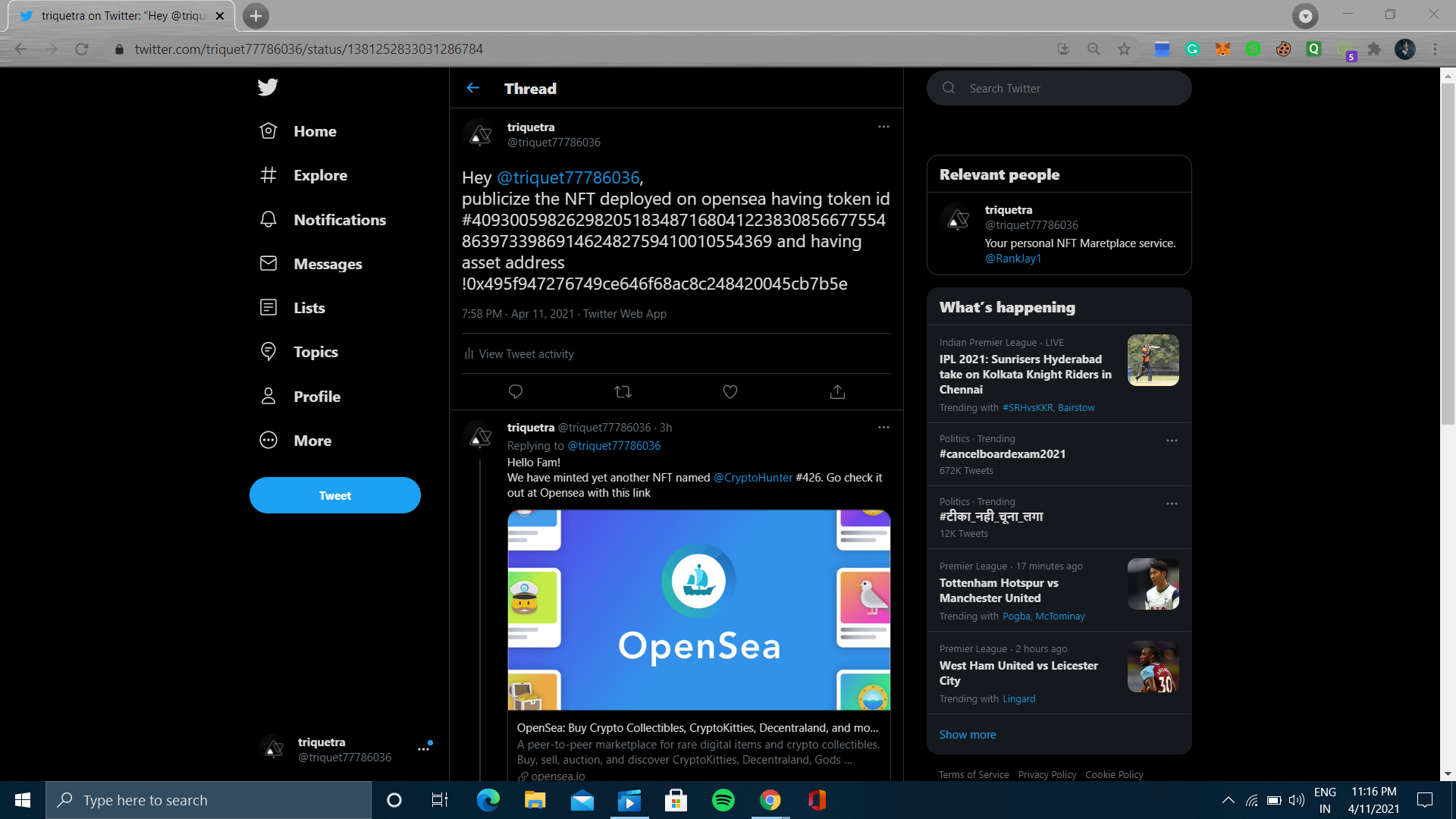The image size is (1456, 819).
Task: Click the blue Tweet button
Action: [334, 495]
